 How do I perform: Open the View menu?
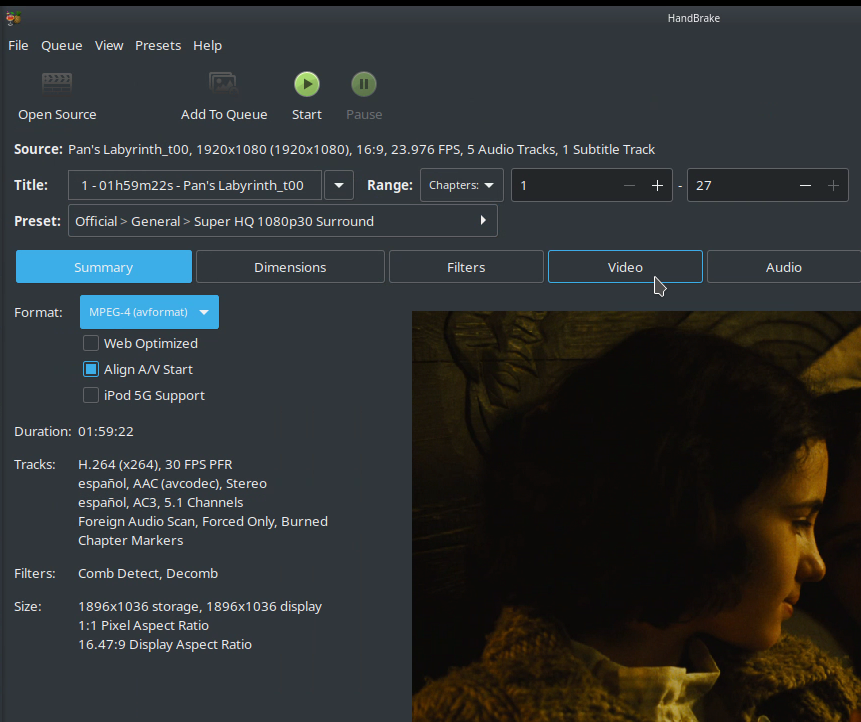[109, 46]
